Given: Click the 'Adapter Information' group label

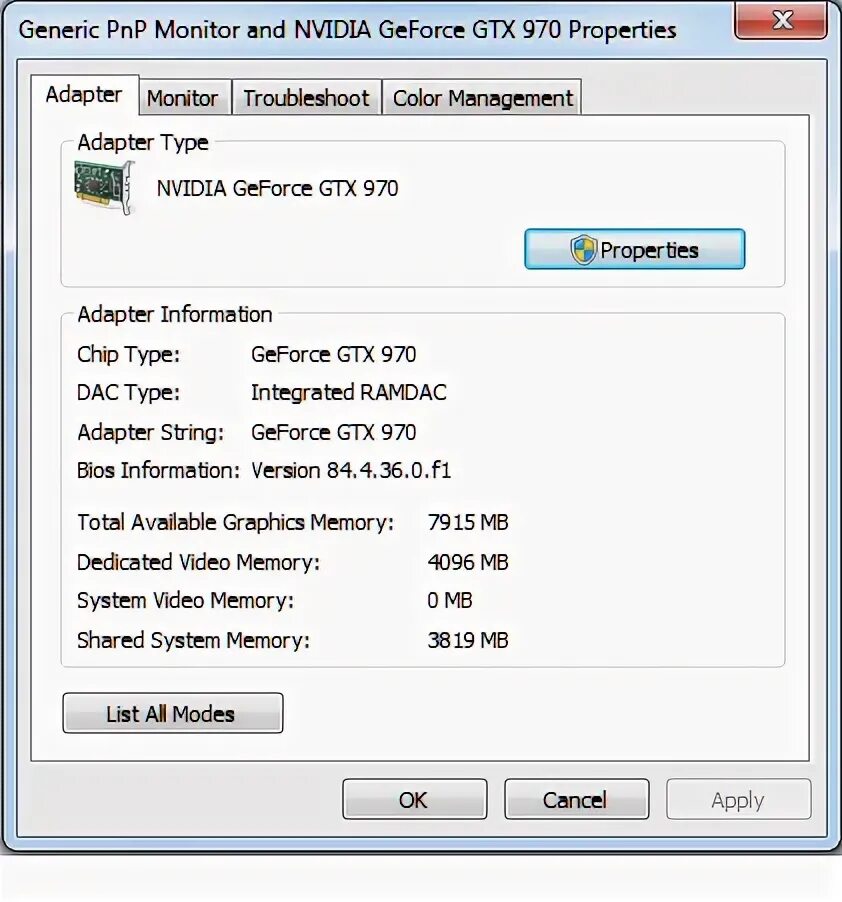Looking at the screenshot, I should pyautogui.click(x=175, y=315).
